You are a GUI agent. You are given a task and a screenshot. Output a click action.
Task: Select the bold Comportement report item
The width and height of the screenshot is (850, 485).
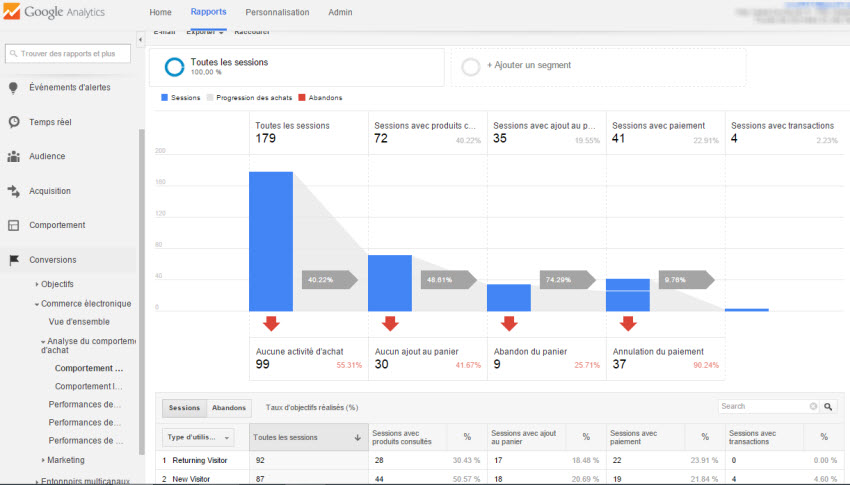coord(89,368)
